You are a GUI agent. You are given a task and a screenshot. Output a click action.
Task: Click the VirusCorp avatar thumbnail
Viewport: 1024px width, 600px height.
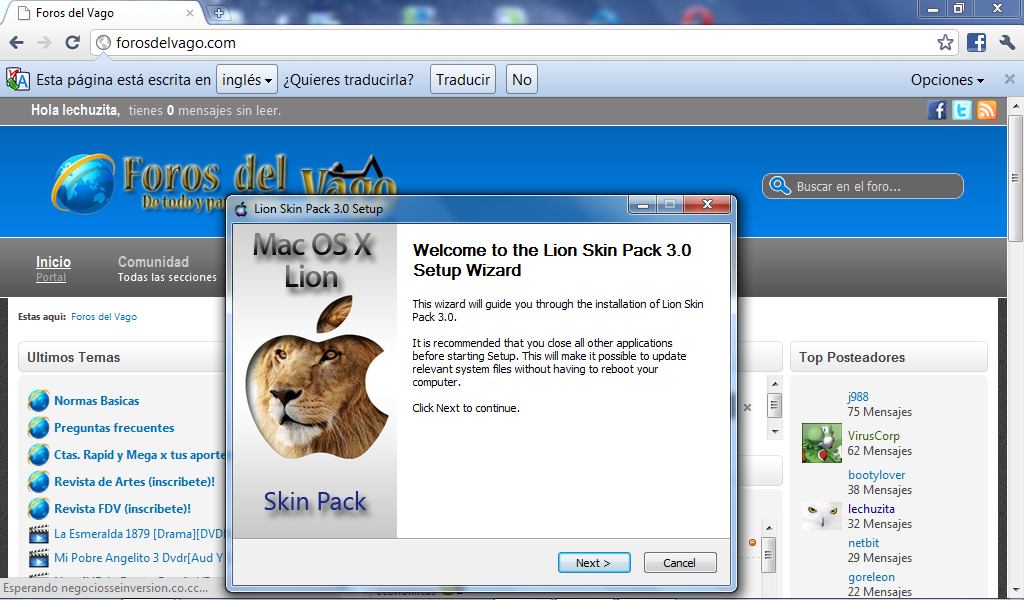(822, 443)
